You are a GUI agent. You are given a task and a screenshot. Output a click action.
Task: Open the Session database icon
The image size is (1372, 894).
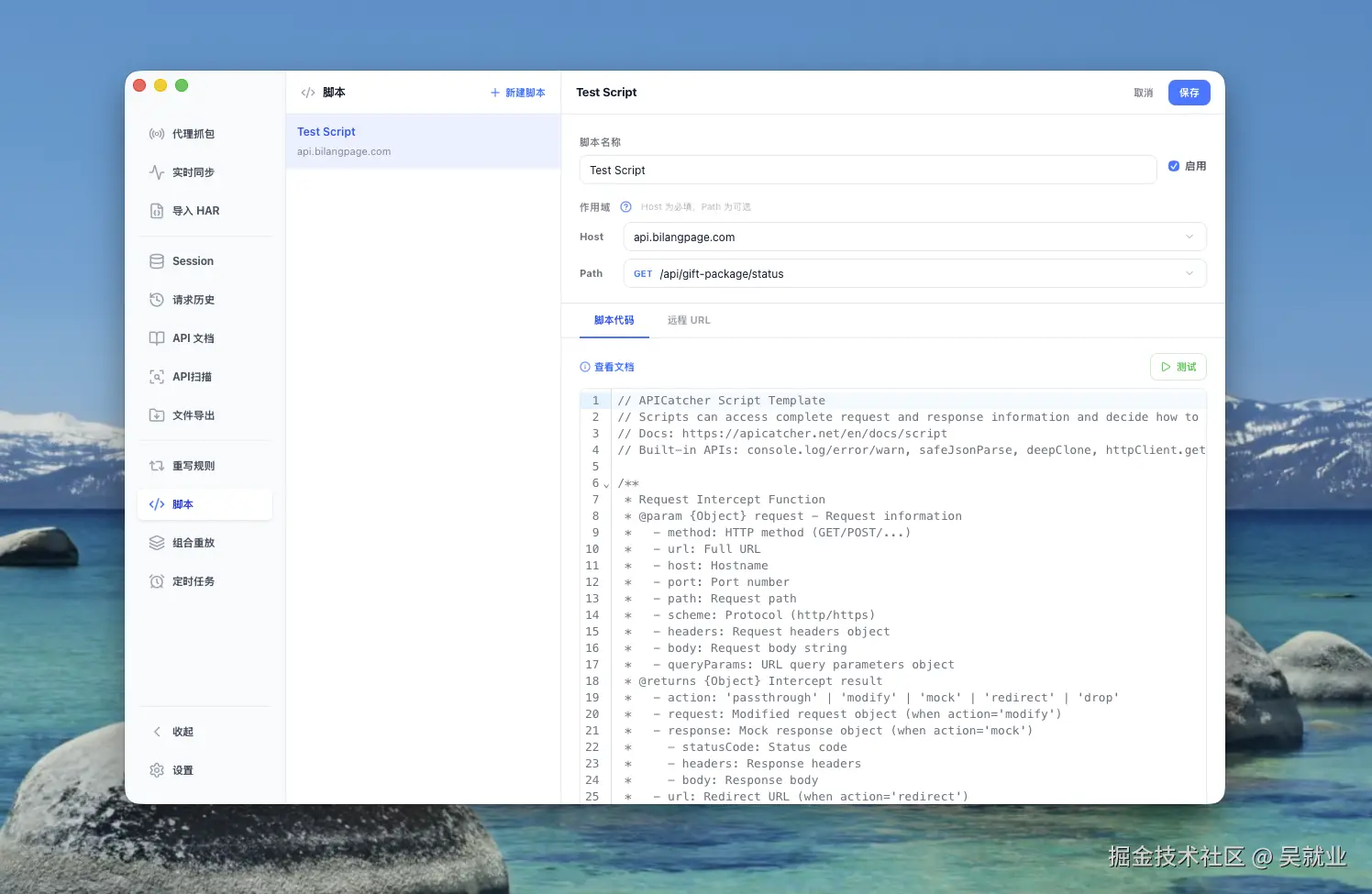tap(157, 261)
